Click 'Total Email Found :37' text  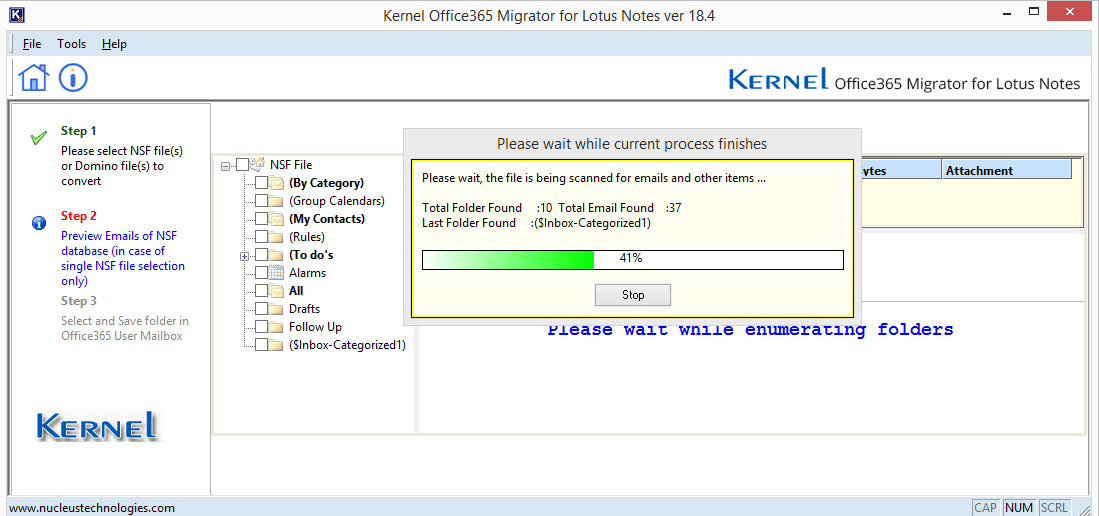point(620,208)
